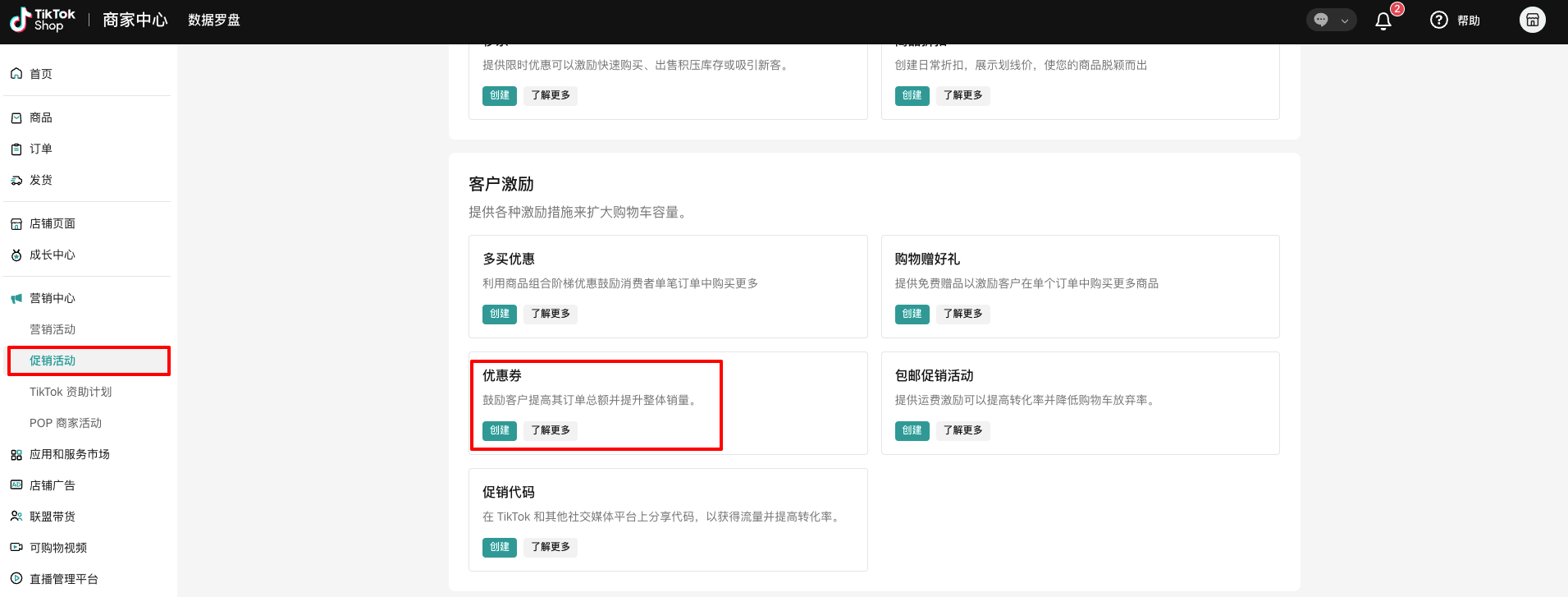The width and height of the screenshot is (1568, 597).
Task: Open 营销活动 sidebar item
Action: [53, 330]
